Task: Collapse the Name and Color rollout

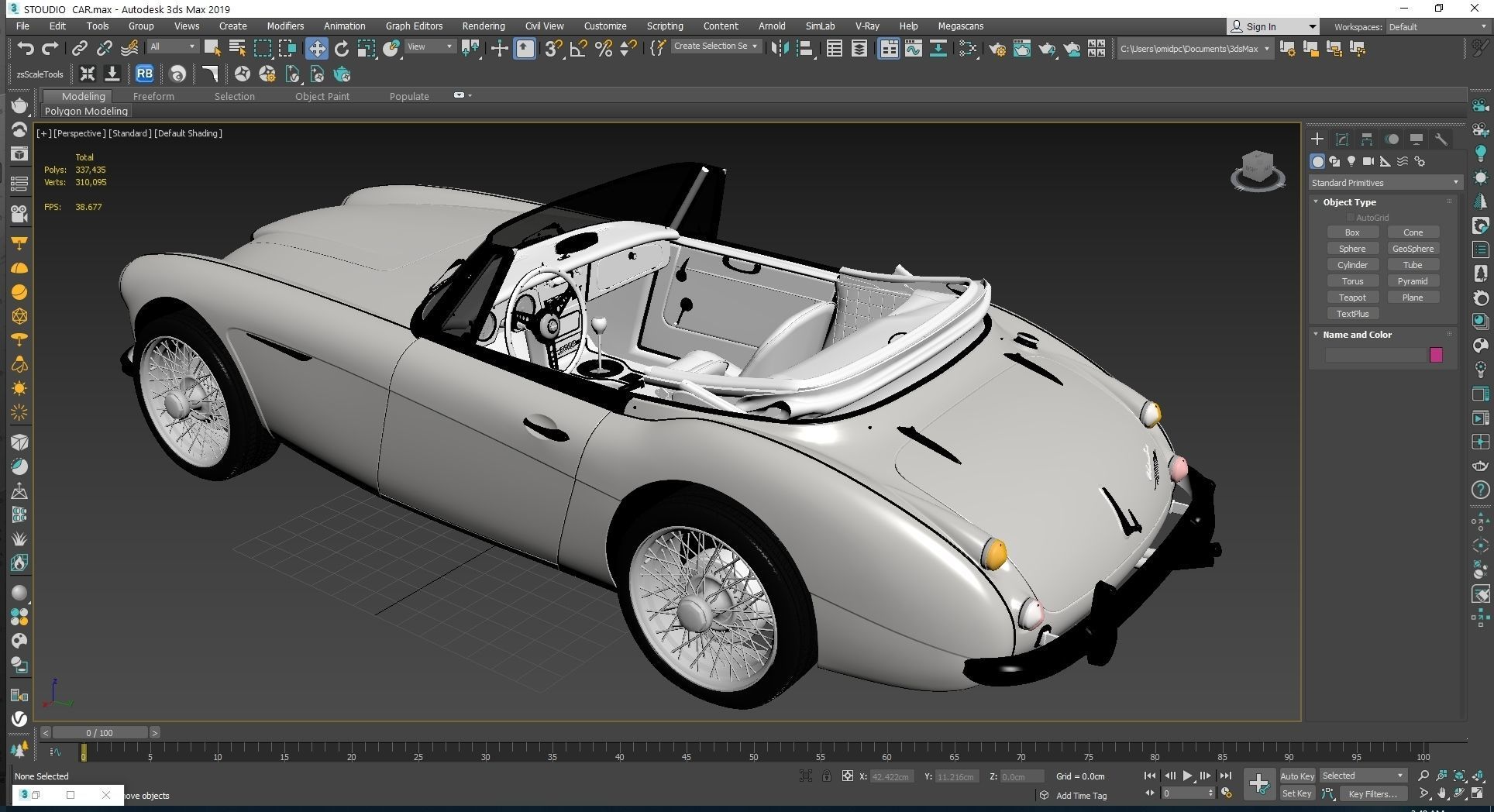Action: pos(1357,335)
